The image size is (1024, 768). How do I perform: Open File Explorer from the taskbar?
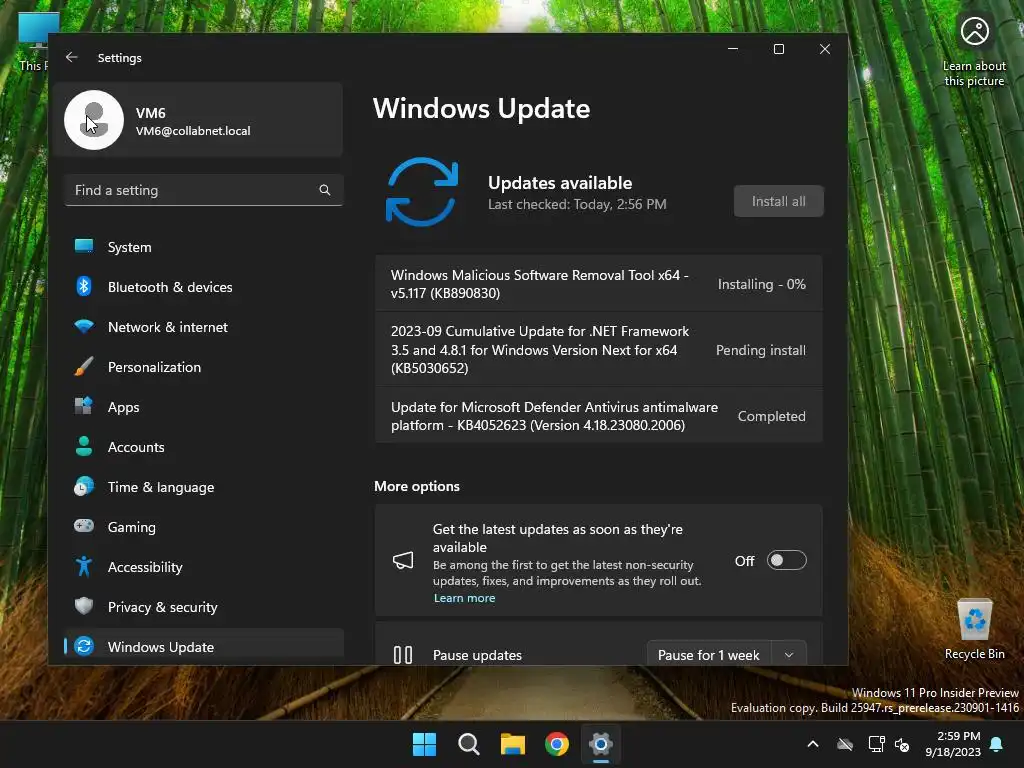tap(513, 744)
